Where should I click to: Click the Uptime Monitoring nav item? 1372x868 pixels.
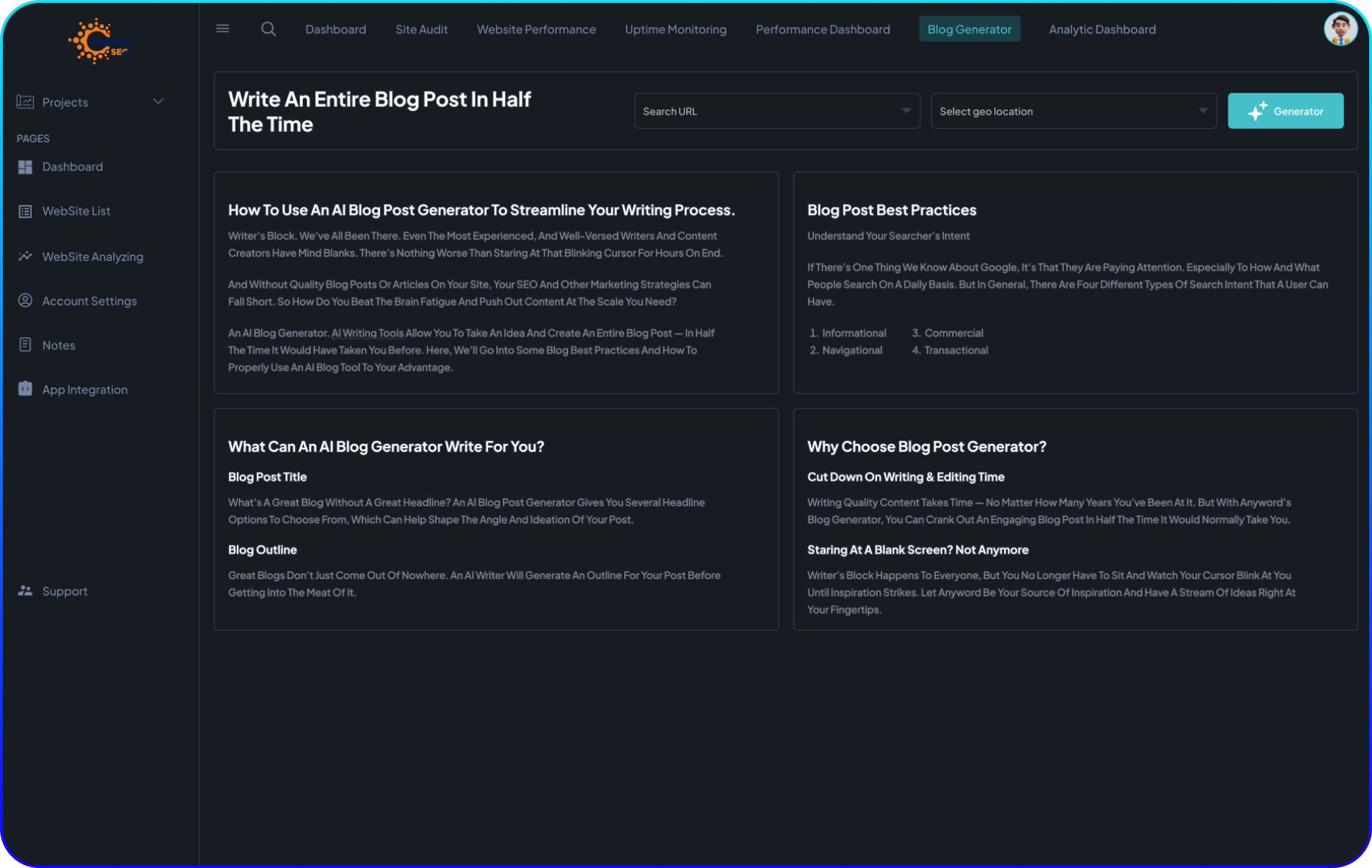point(676,28)
